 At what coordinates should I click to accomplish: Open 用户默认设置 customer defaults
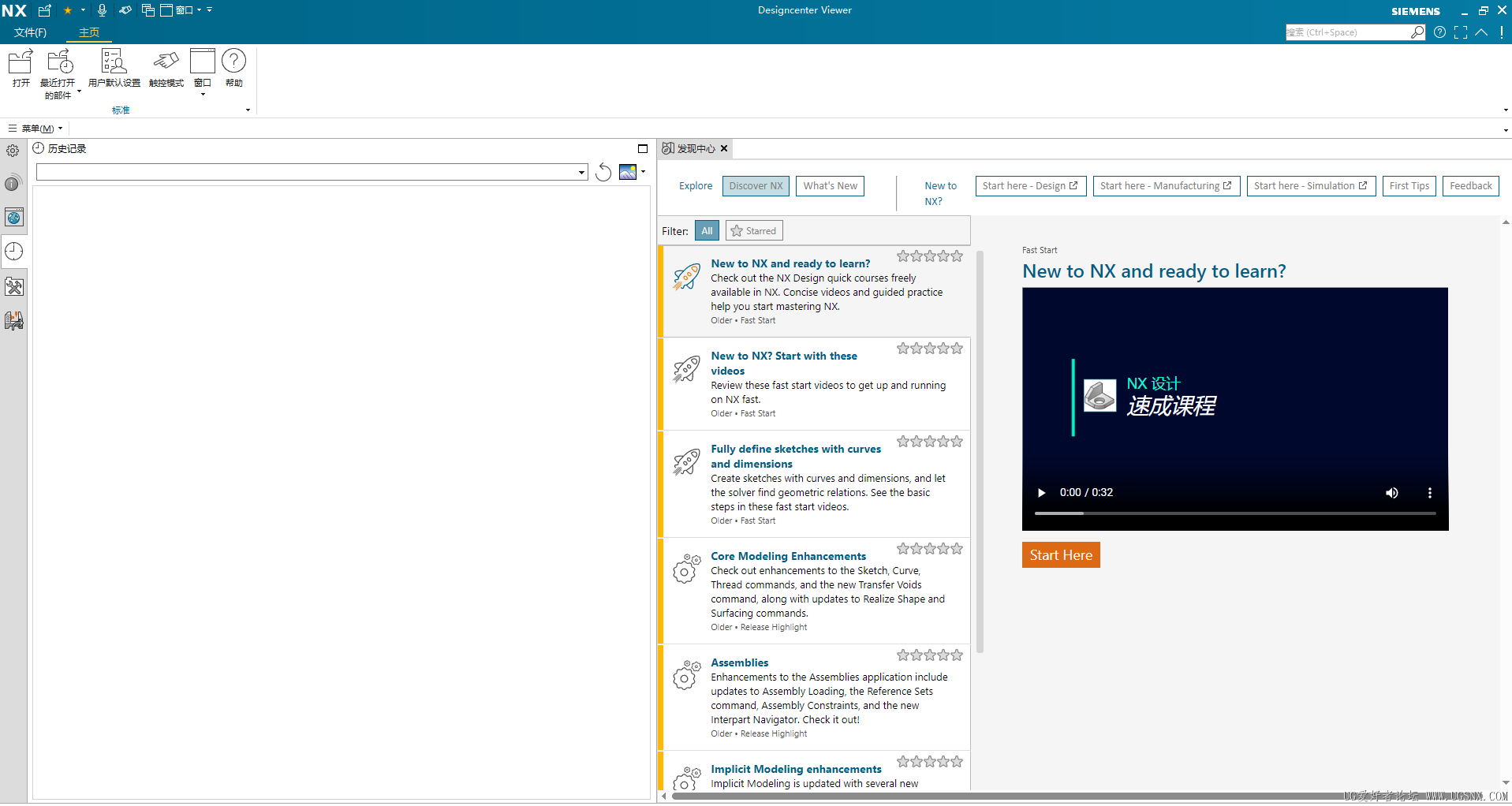click(x=114, y=69)
